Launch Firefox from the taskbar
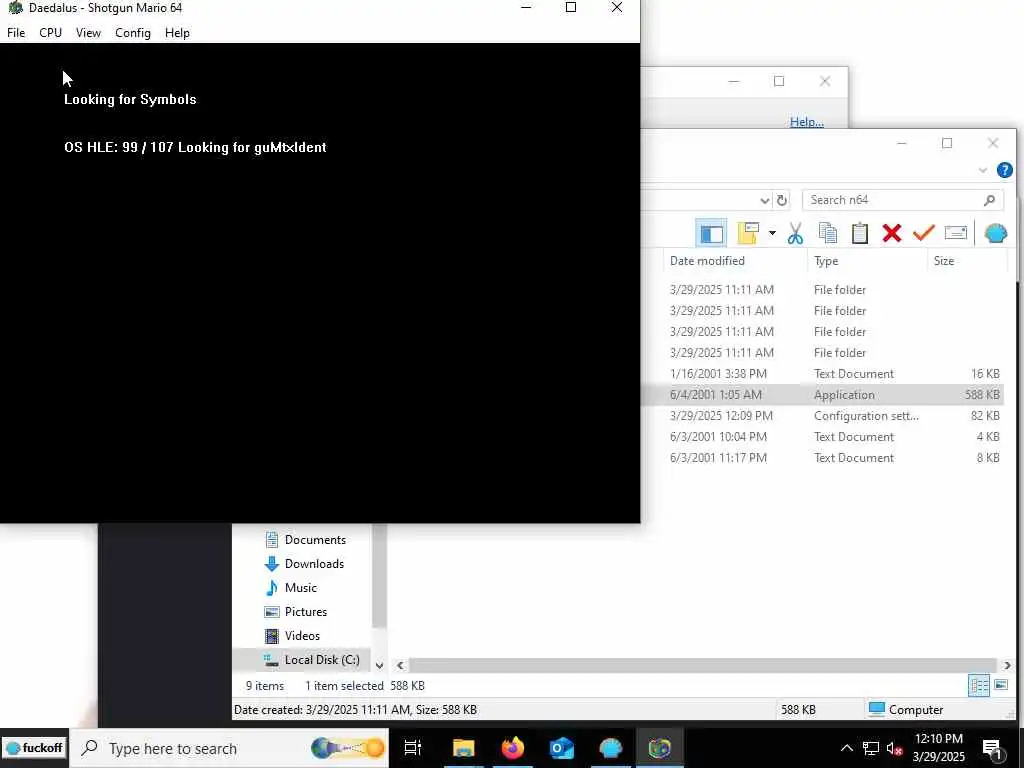Image resolution: width=1024 pixels, height=768 pixels. click(513, 748)
